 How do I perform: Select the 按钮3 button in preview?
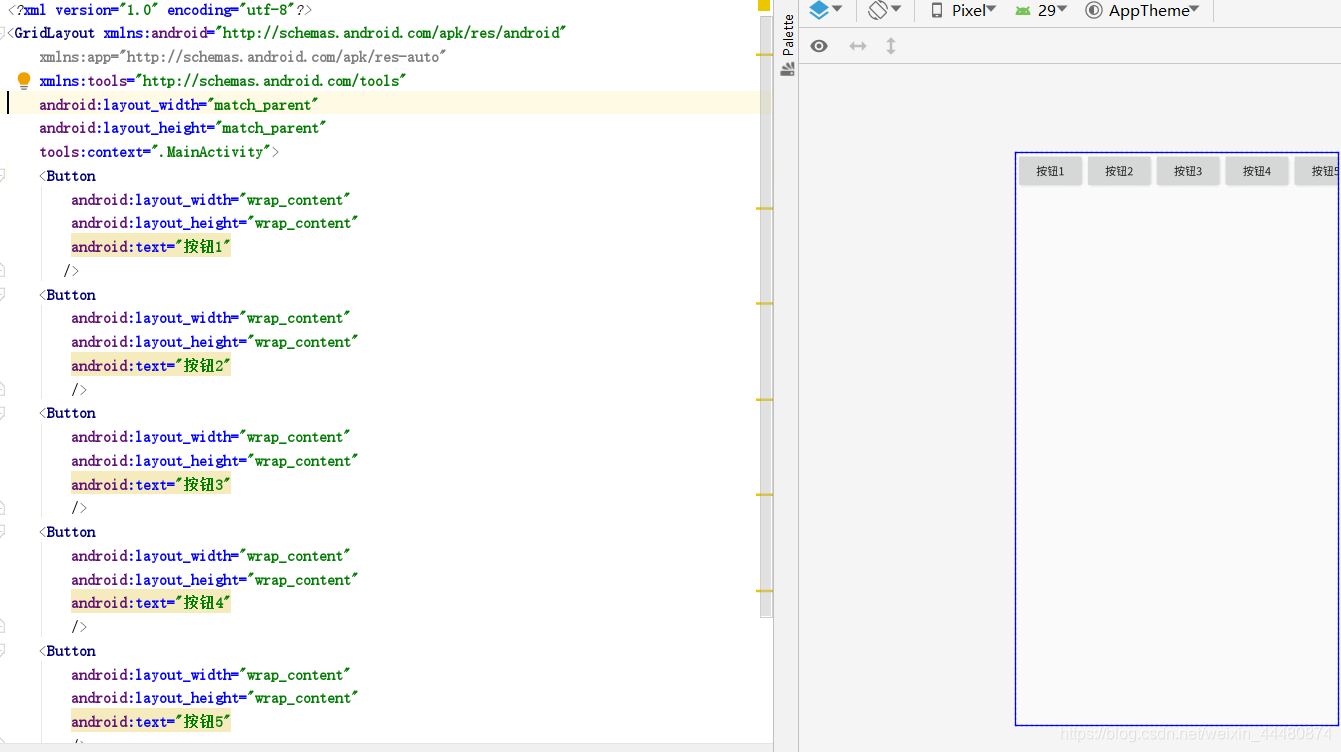pyautogui.click(x=1188, y=171)
